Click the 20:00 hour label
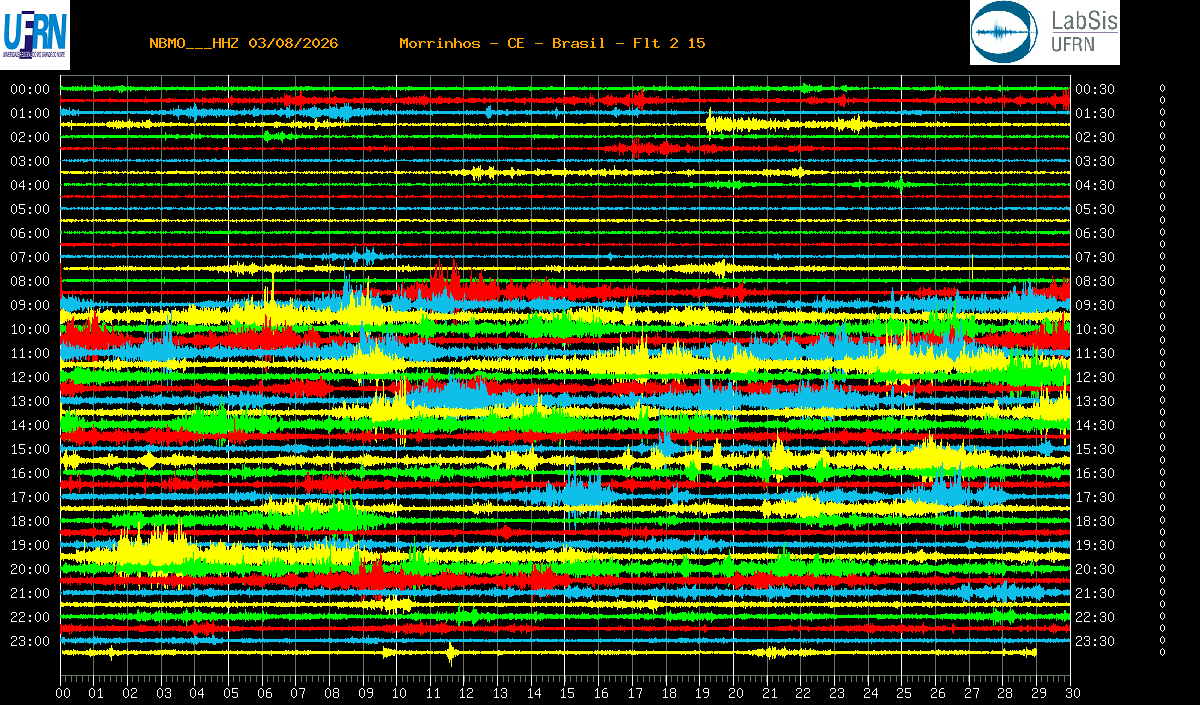Image resolution: width=1200 pixels, height=705 pixels. click(x=30, y=569)
